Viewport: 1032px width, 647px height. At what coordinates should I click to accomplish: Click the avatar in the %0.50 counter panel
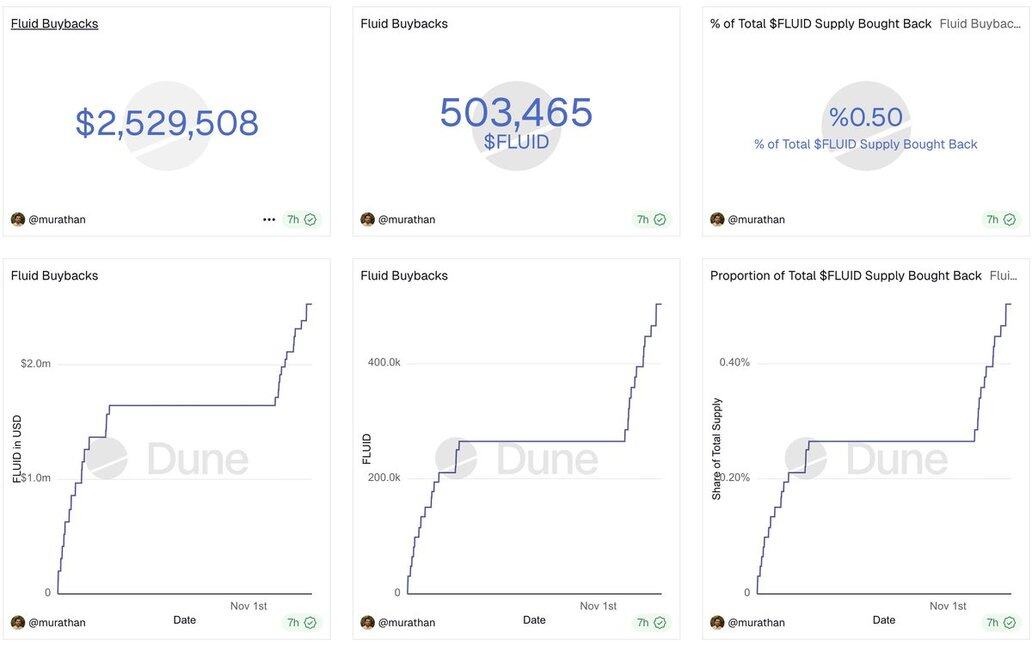pyautogui.click(x=717, y=220)
